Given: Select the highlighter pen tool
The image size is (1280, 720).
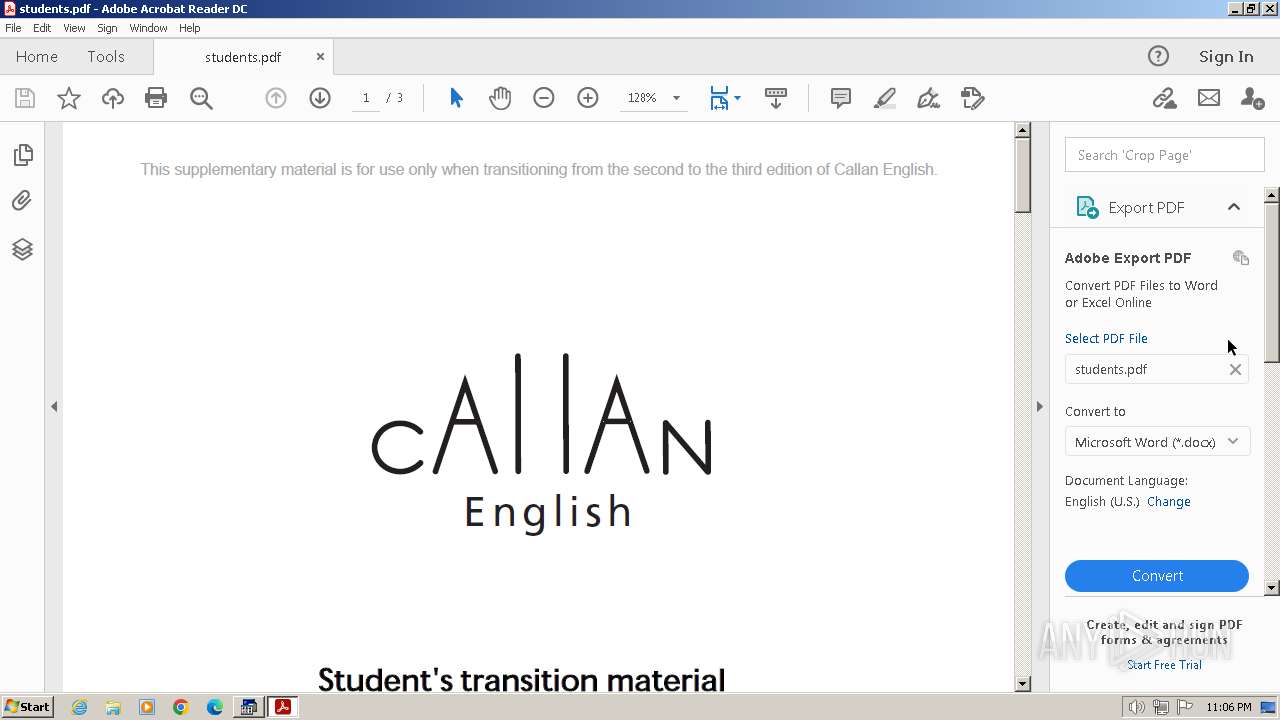Looking at the screenshot, I should 885,98.
